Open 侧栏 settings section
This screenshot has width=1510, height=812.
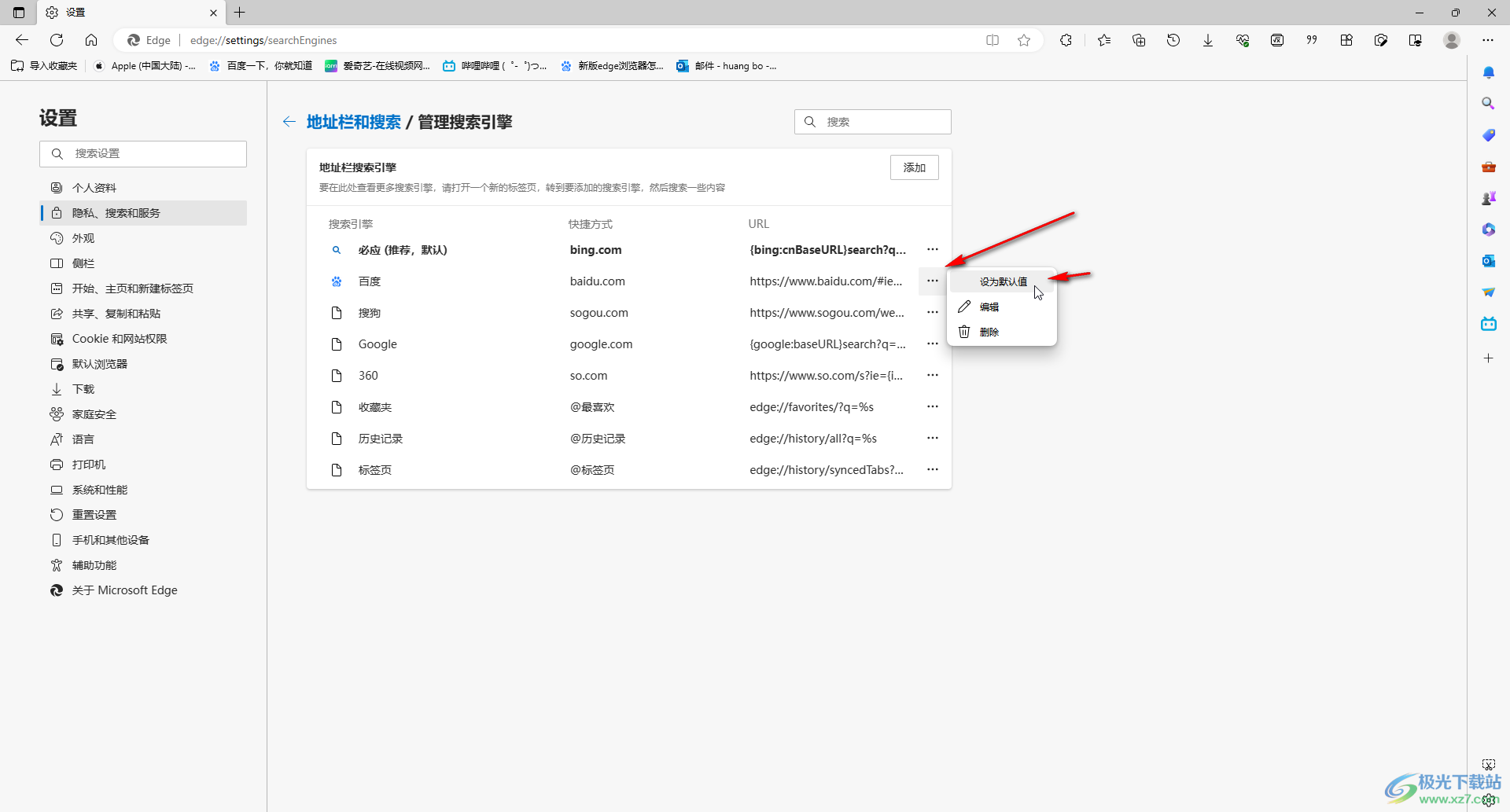click(143, 263)
